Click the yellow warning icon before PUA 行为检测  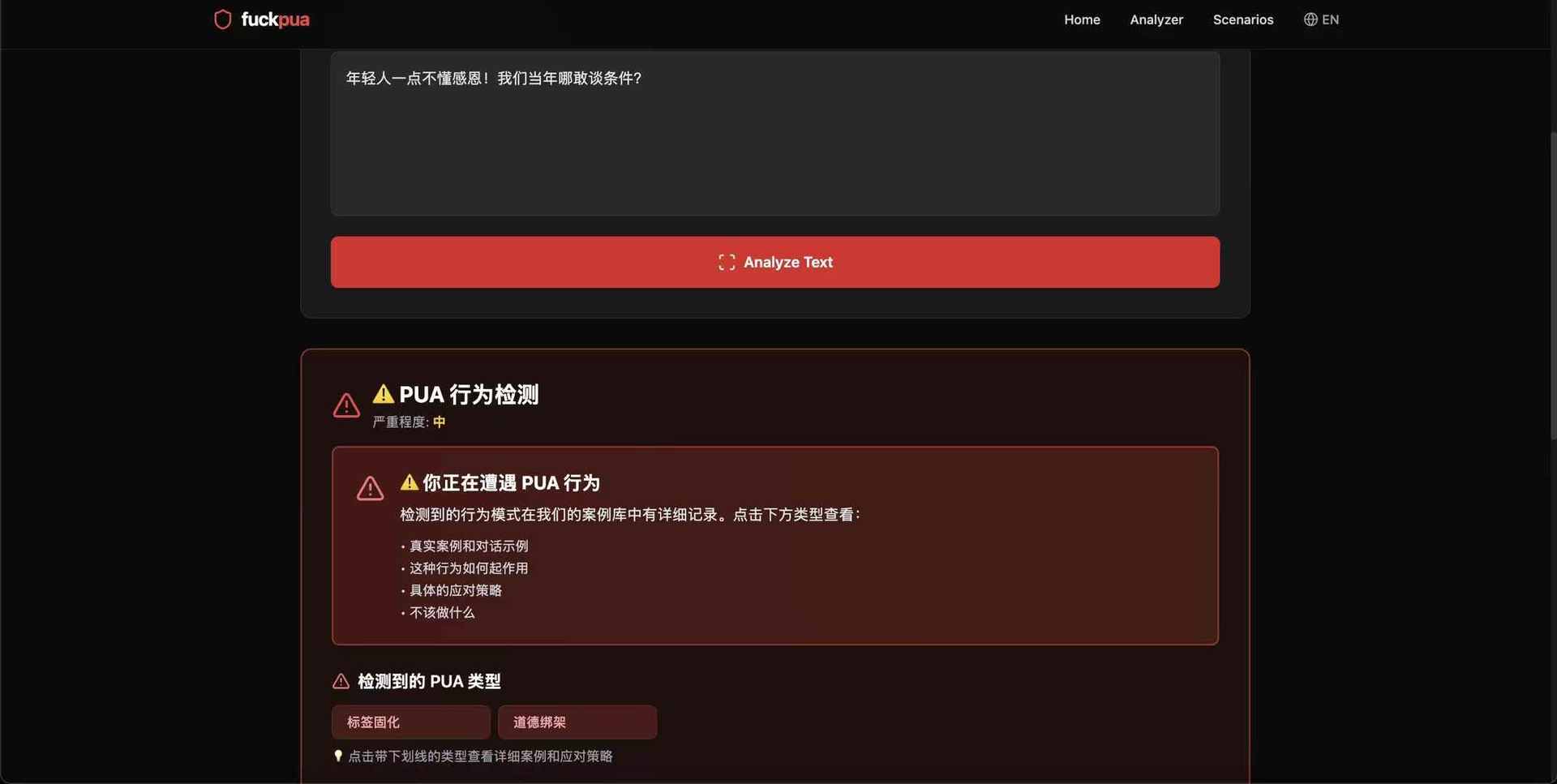pyautogui.click(x=383, y=394)
